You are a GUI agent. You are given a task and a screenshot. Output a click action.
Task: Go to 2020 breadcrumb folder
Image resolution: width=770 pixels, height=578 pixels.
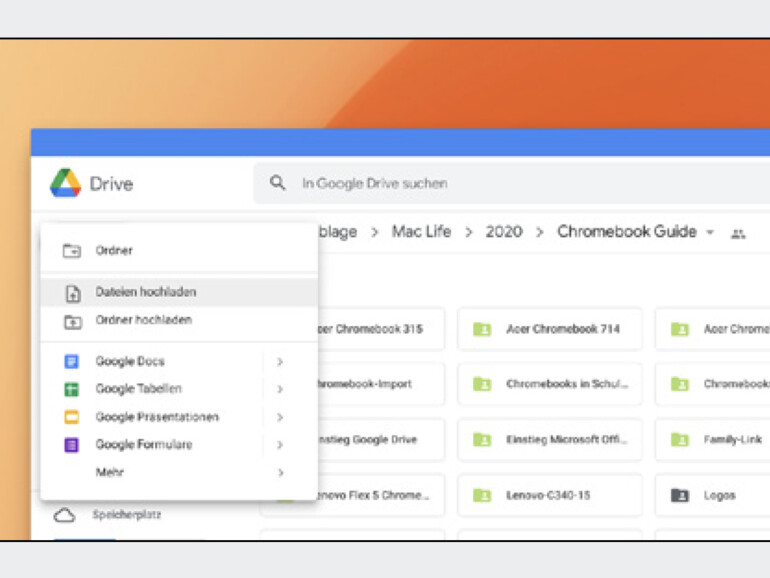(504, 231)
